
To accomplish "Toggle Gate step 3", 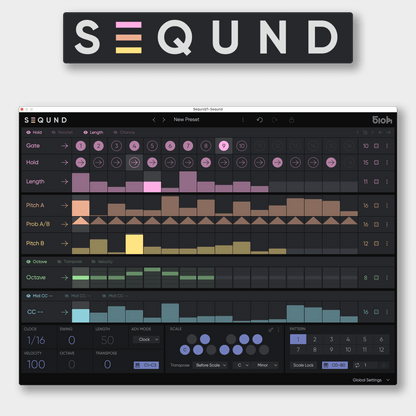I will pos(116,146).
